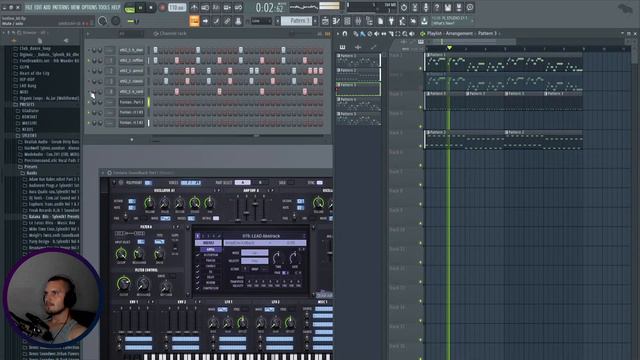Select Pattern 4 in the picker list
Screen dimensions: 640x360
[x=358, y=104]
